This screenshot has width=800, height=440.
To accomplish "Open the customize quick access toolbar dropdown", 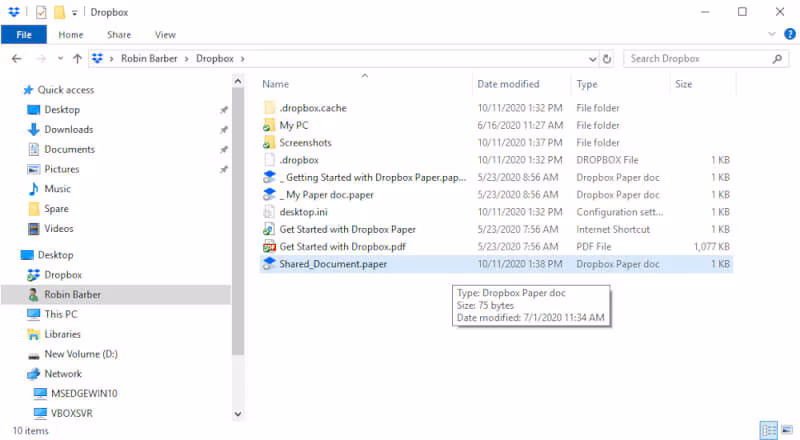I will 74,13.
